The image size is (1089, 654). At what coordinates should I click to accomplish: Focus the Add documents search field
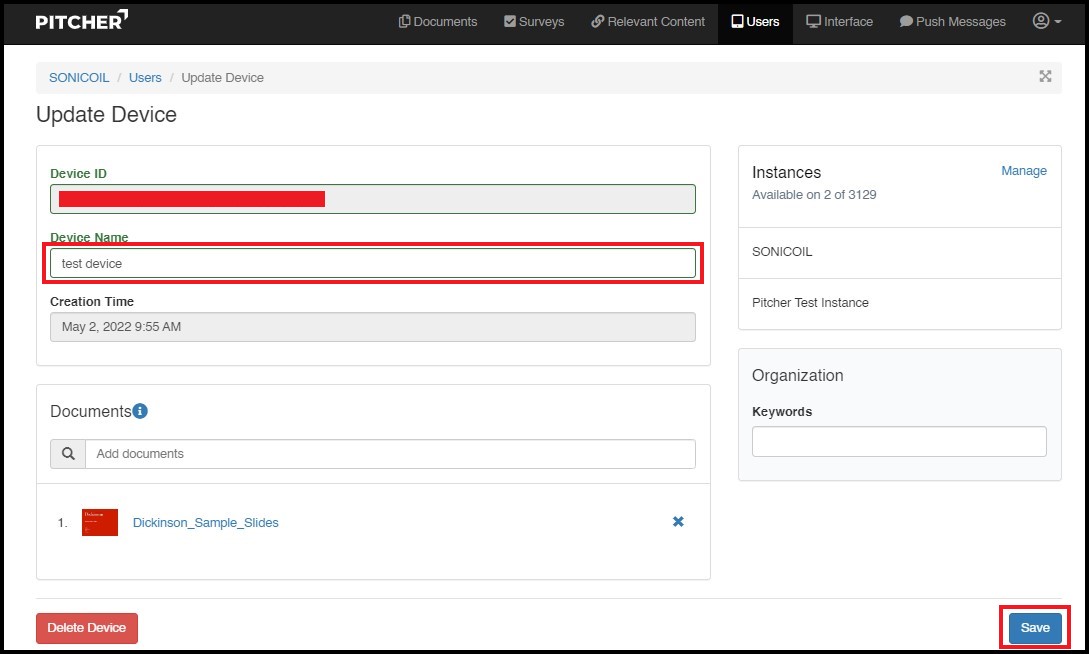click(x=390, y=454)
